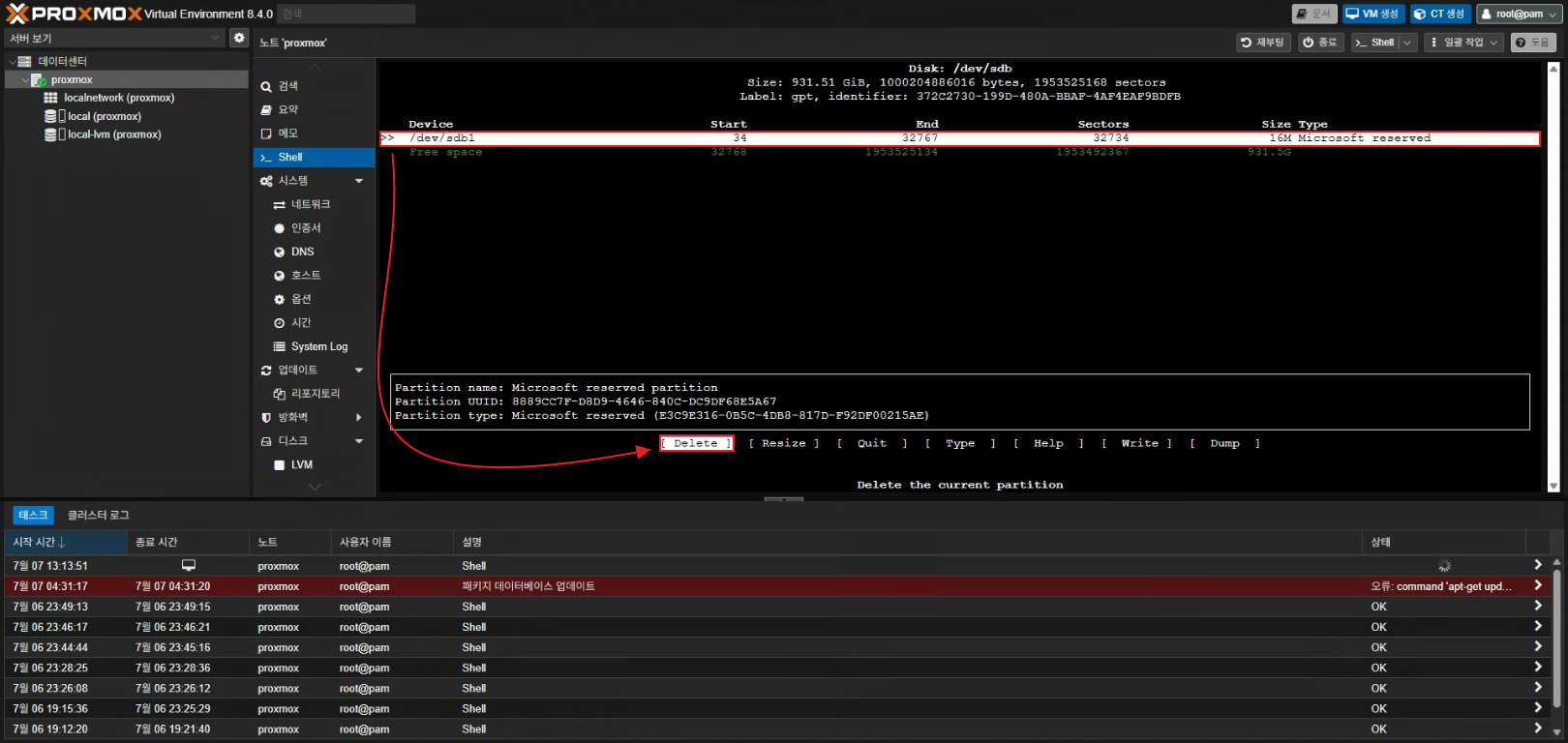Collapse the 업데이트 updates group
Viewport: 1568px width, 743px height.
click(359, 370)
